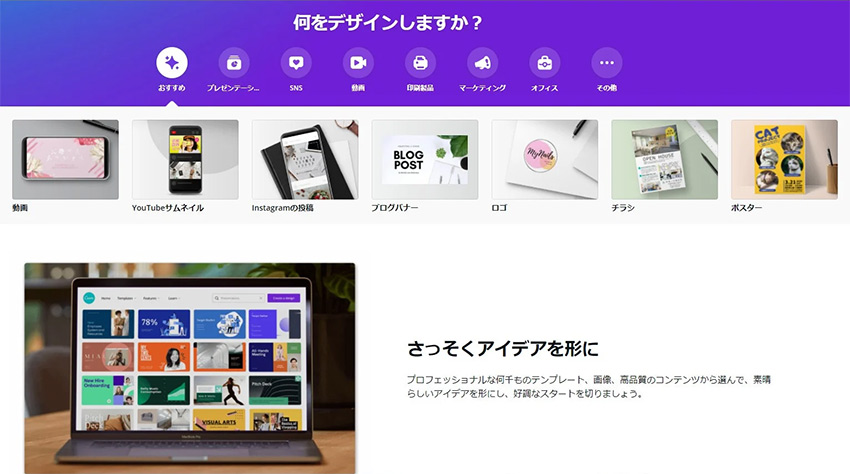Pick the ロゴ design thumbnail
850x474 pixels.
coord(545,159)
